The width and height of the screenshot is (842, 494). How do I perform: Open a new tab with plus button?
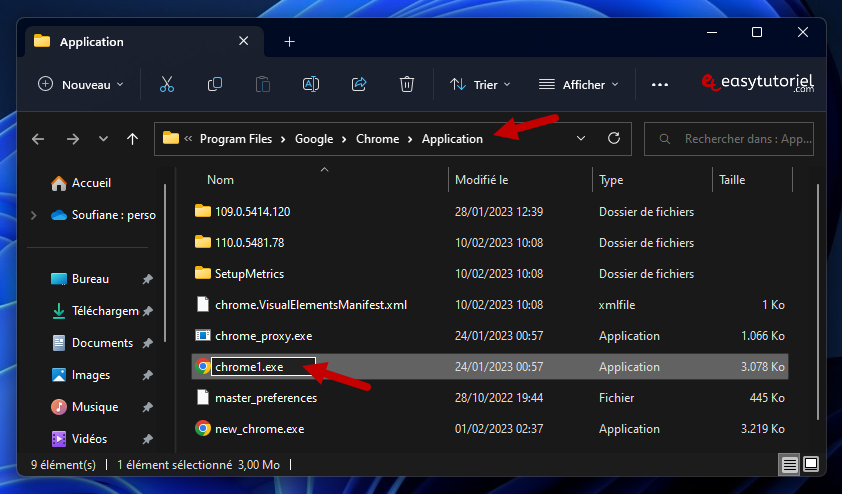pos(289,42)
